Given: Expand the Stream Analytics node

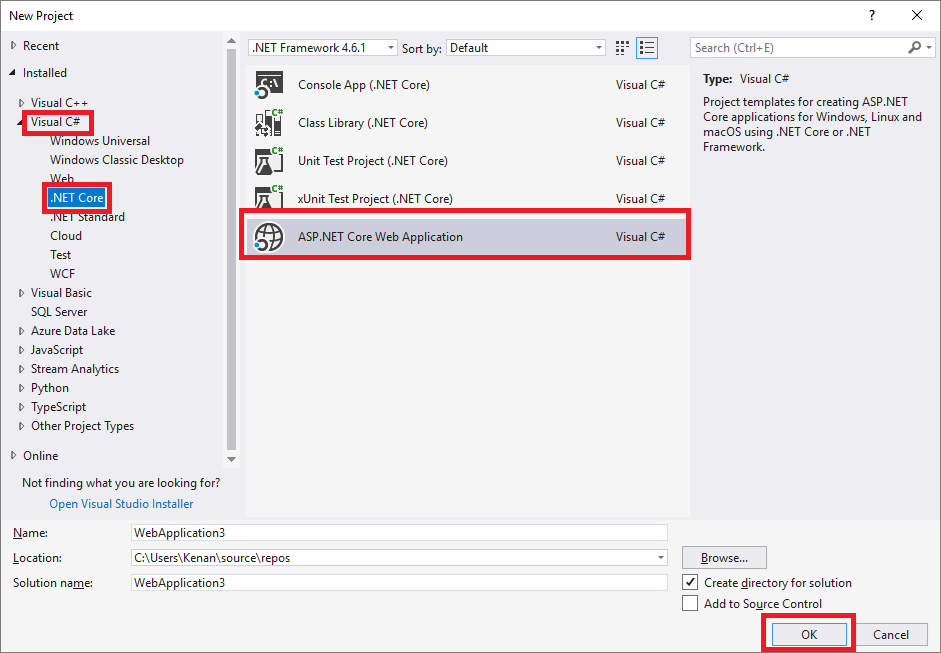Looking at the screenshot, I should pyautogui.click(x=22, y=369).
